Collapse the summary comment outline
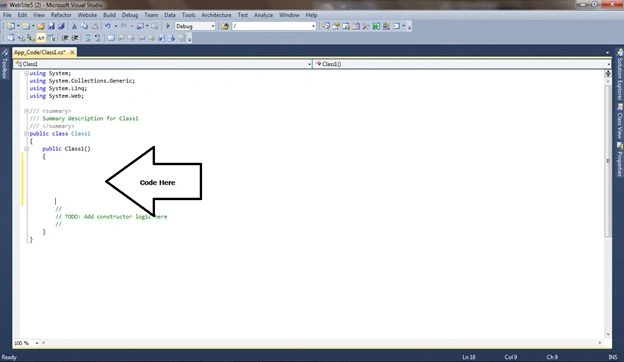Screen dimensions: 624x362 point(26,111)
